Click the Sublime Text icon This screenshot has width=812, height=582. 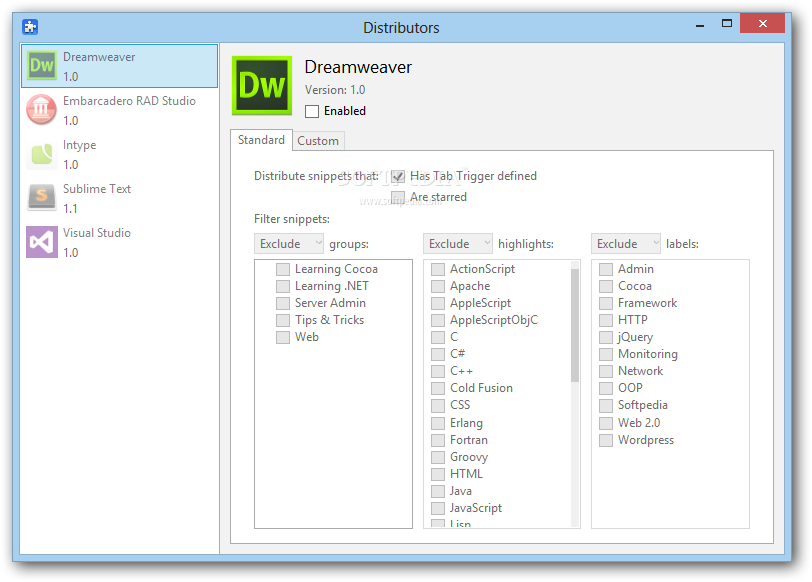tap(42, 197)
